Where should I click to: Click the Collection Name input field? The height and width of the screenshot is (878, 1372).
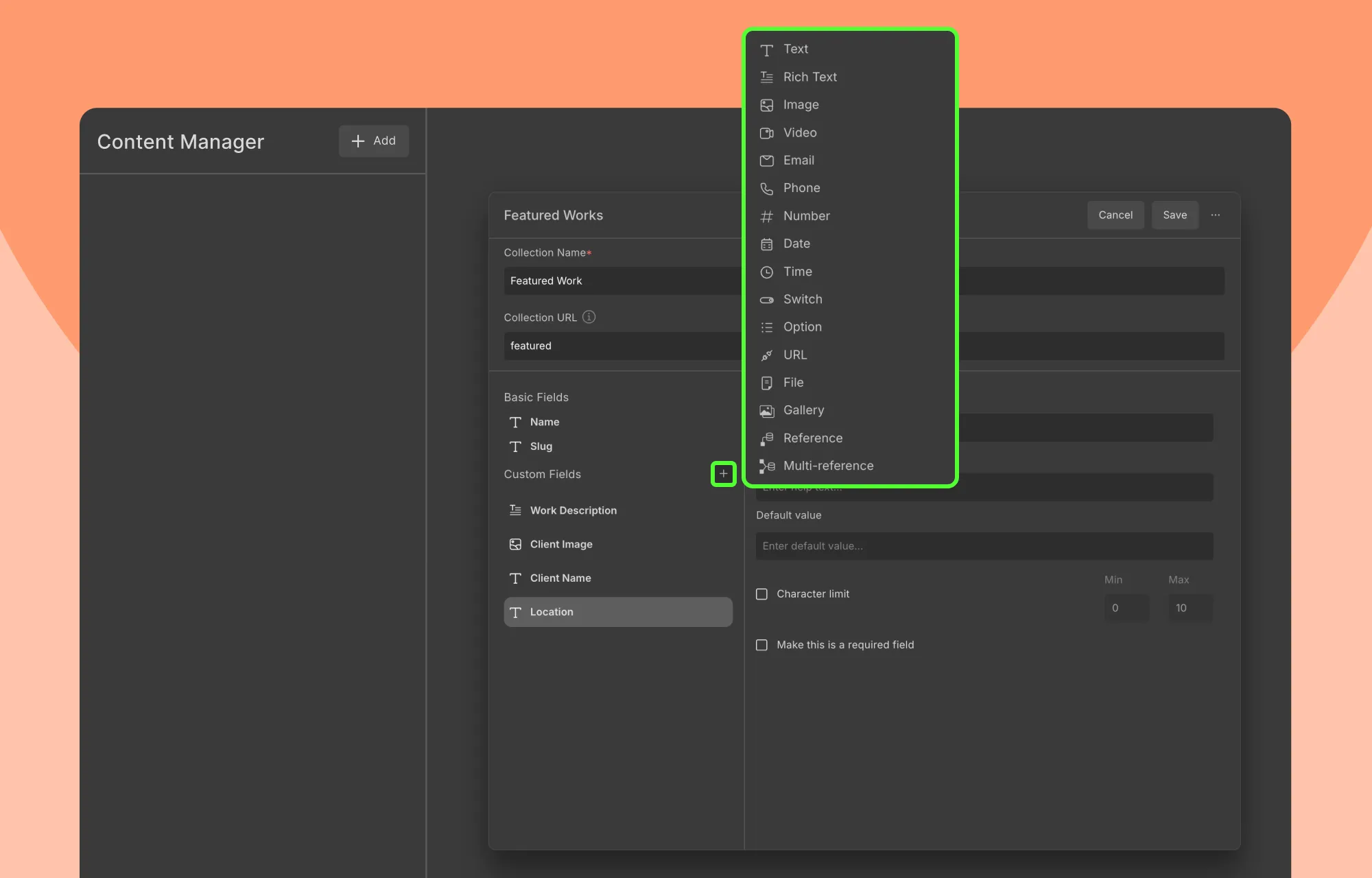point(864,281)
